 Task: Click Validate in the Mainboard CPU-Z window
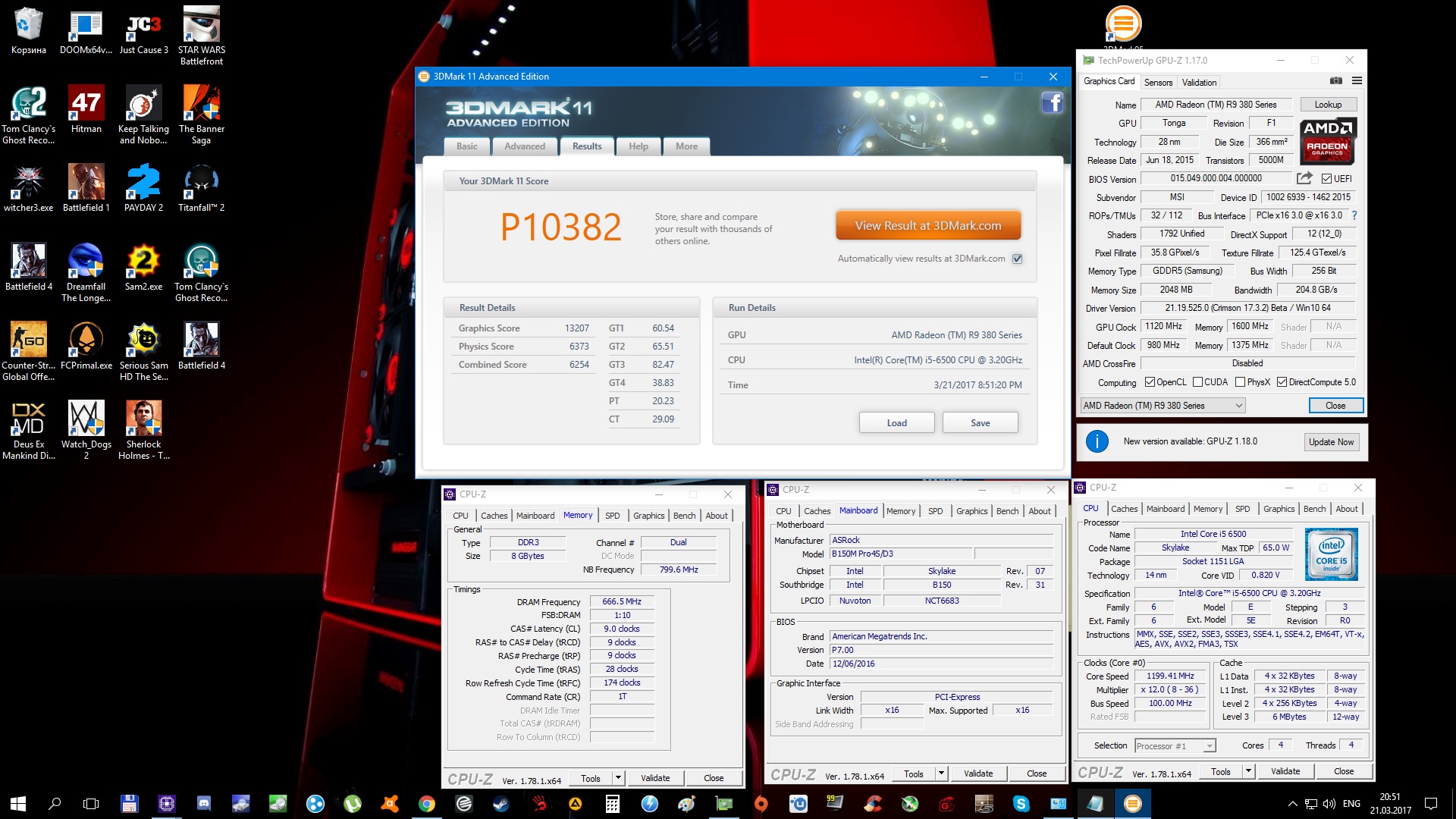pos(978,774)
